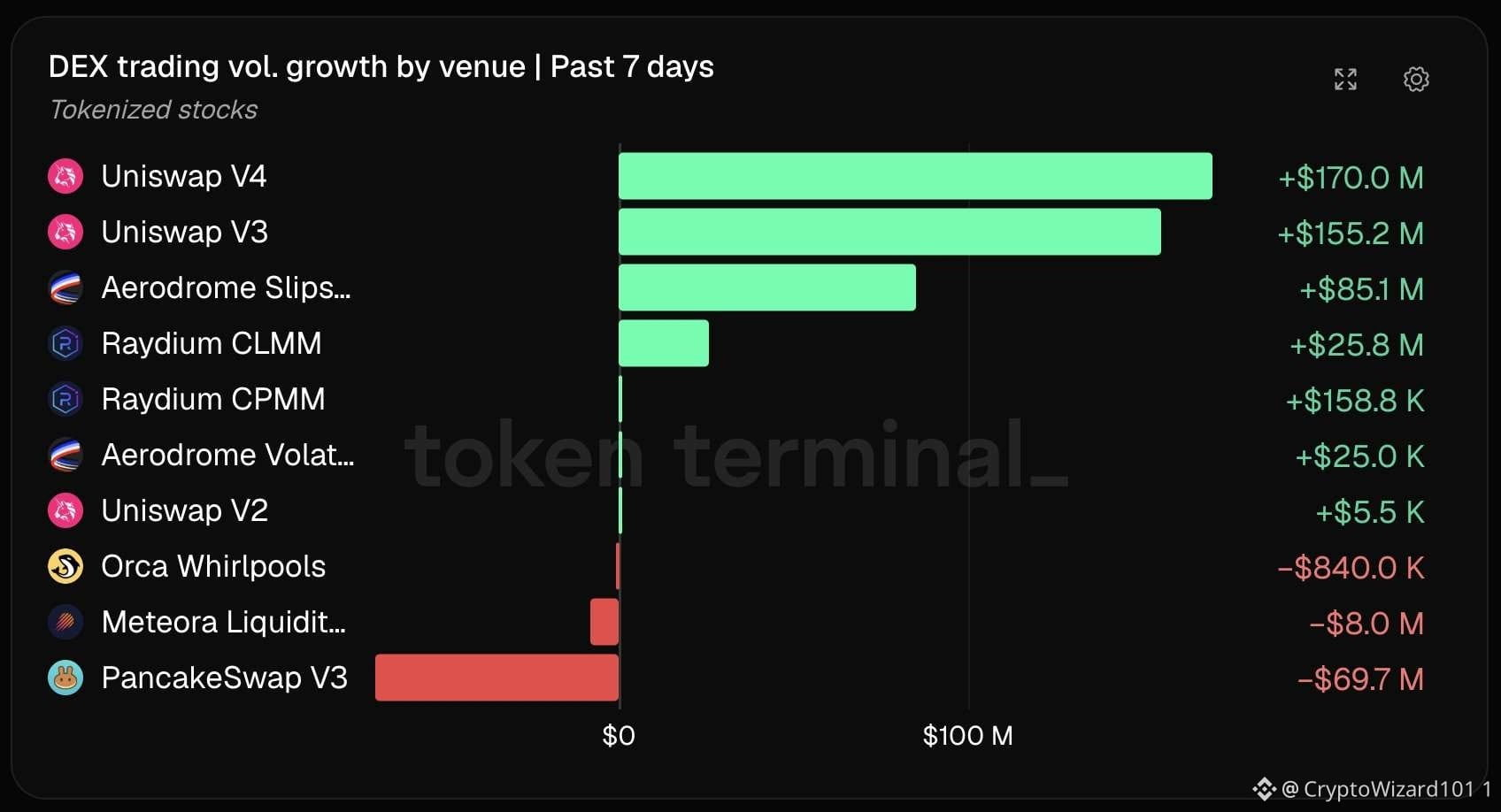This screenshot has height=812, width=1501.
Task: Click the PancakeSwap V3 bunny icon
Action: coord(65,678)
